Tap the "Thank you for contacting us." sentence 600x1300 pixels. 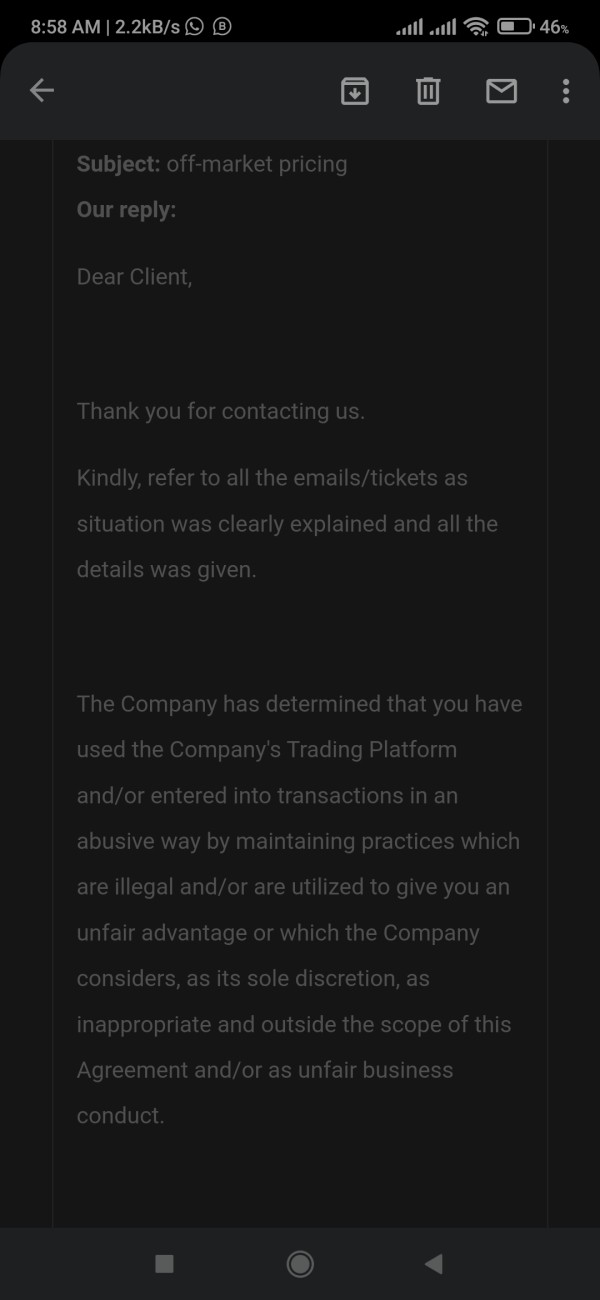220,411
